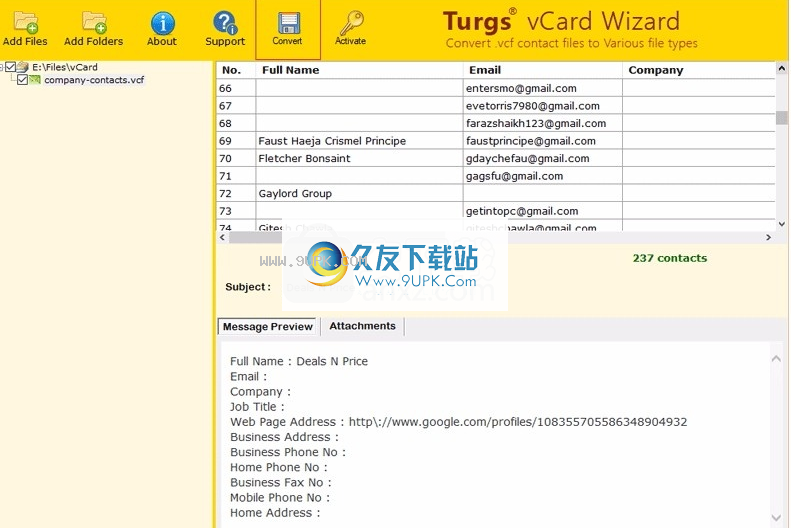Image resolution: width=791 pixels, height=528 pixels.
Task: Select the gagsfu@gmail.com row
Action: (x=496, y=176)
